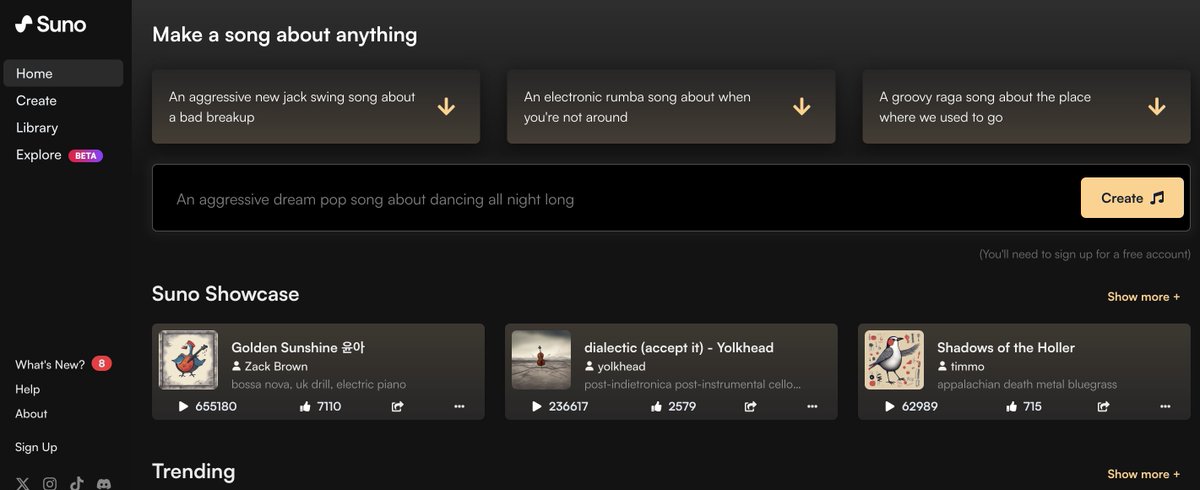Focus the song description input field
This screenshot has width=1200, height=490.
(x=616, y=198)
